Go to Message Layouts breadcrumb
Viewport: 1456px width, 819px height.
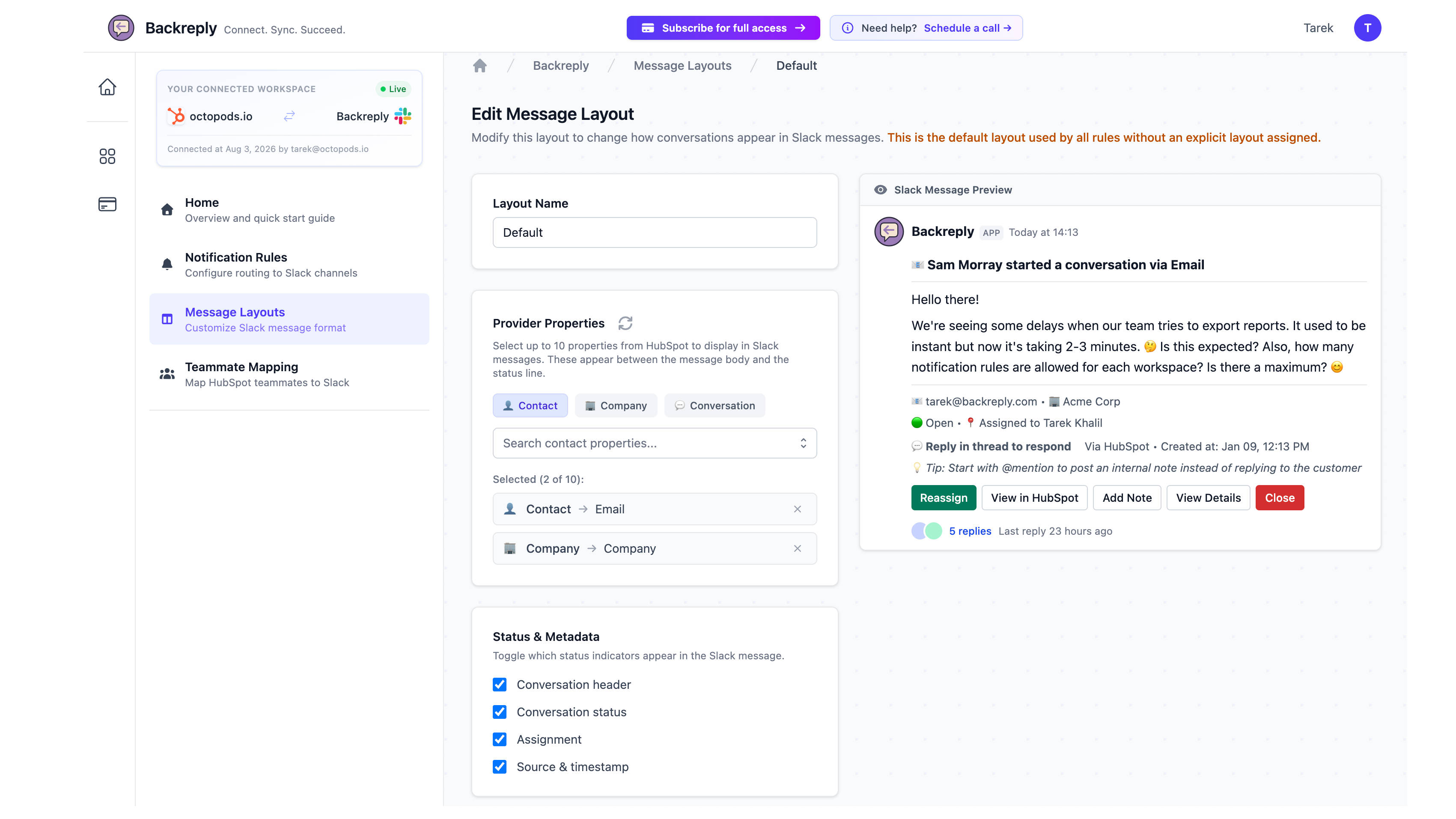[x=682, y=66]
